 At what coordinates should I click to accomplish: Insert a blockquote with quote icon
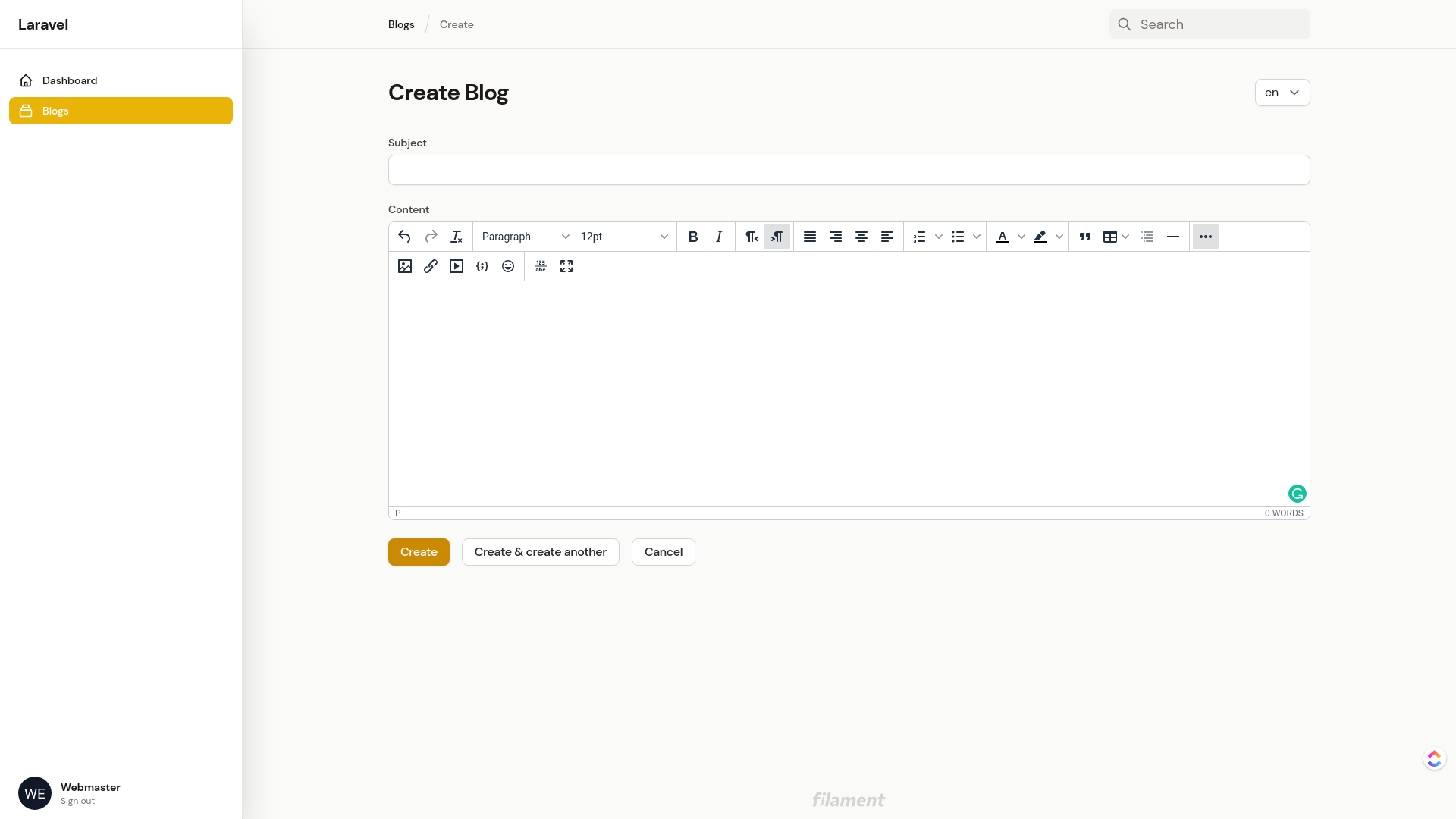(1085, 237)
